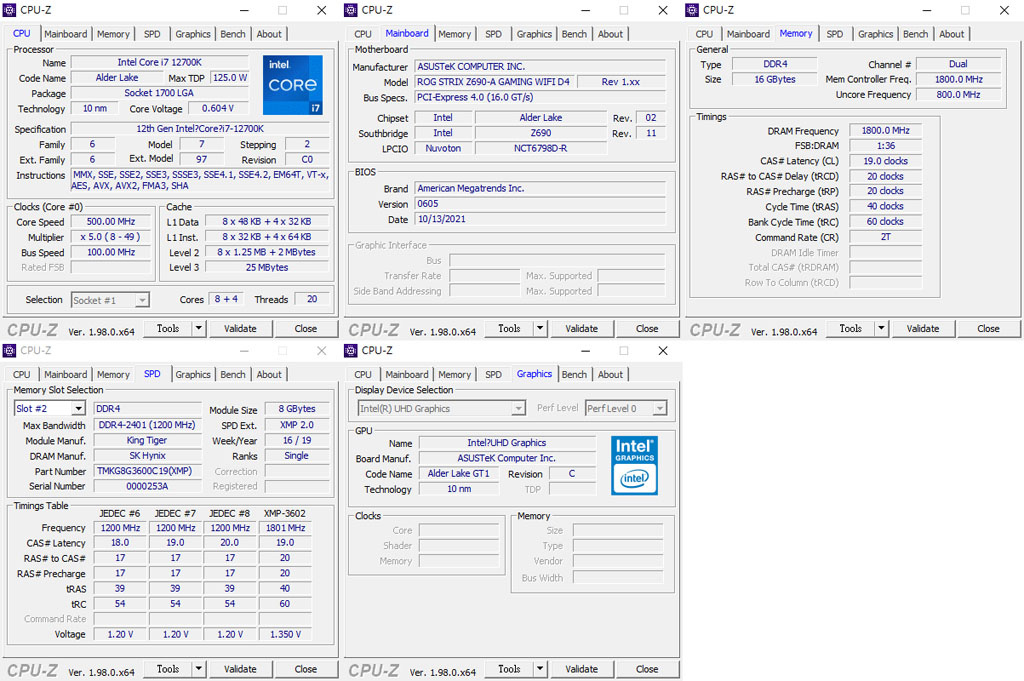This screenshot has width=1024, height=681.
Task: Click Validate in the Memory window
Action: 923,328
